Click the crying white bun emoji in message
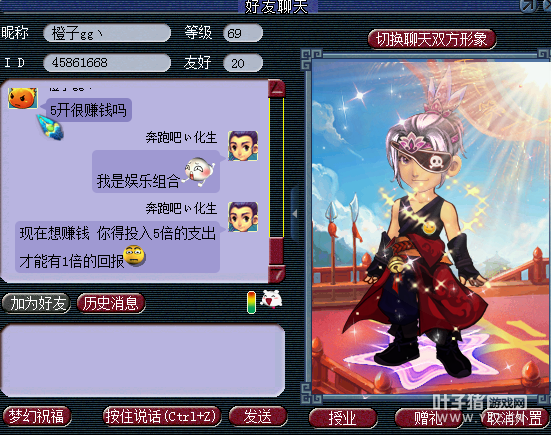551x435 pixels. (x=199, y=171)
